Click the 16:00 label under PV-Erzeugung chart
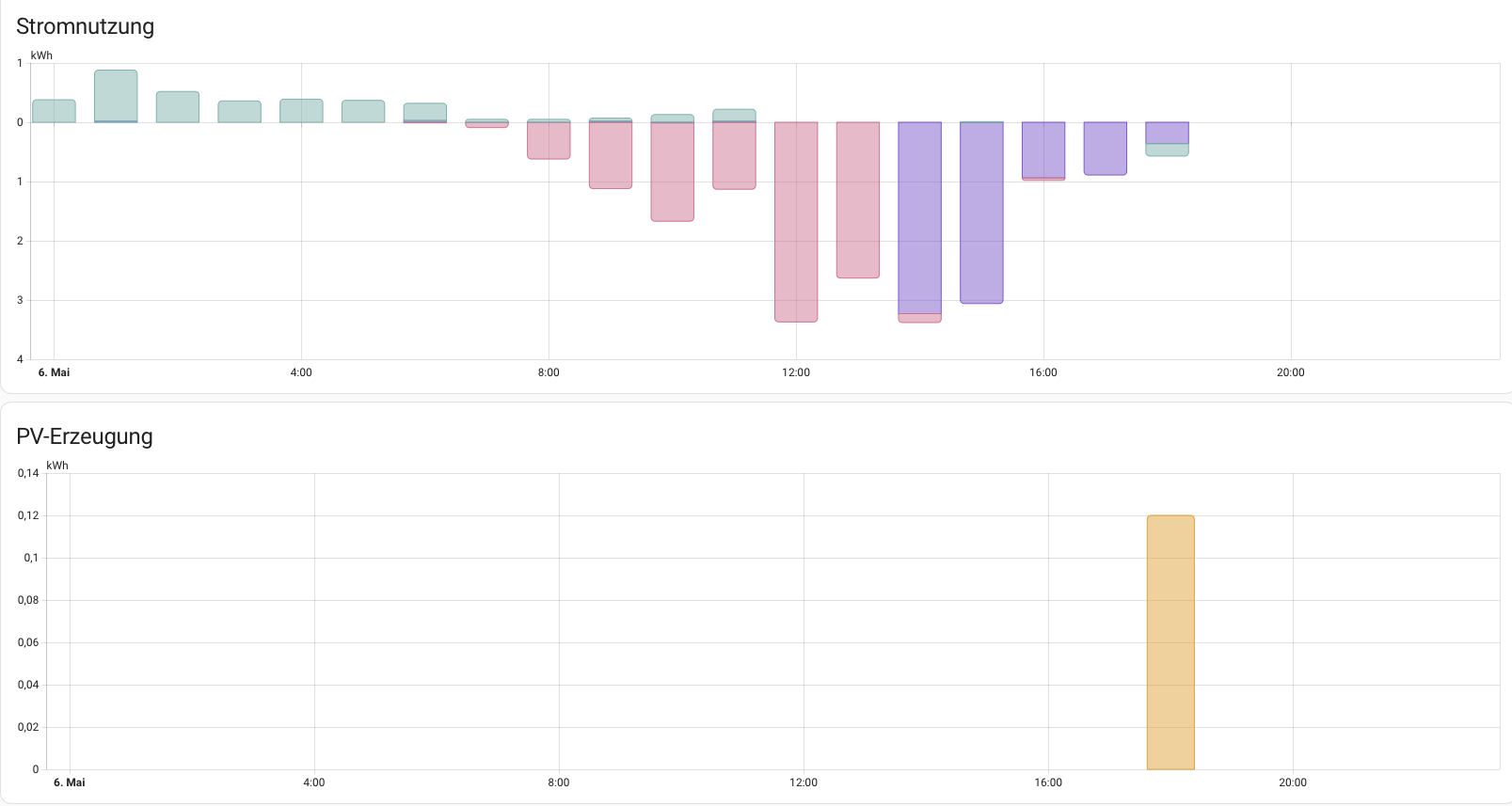The height and width of the screenshot is (806, 1512). point(1048,782)
